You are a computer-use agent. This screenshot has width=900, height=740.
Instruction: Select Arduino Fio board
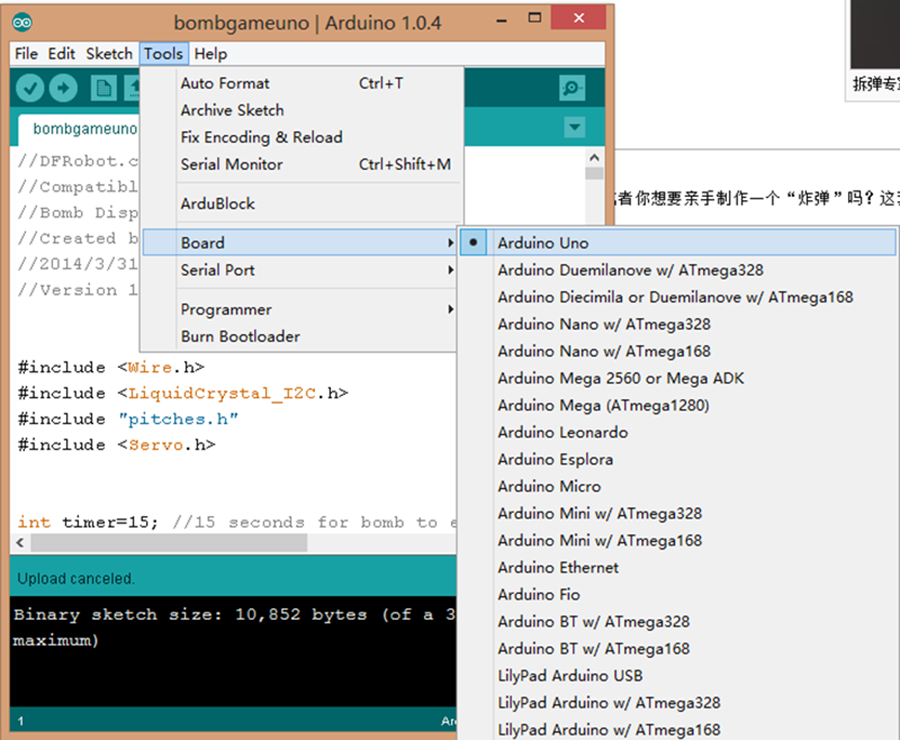click(678, 594)
